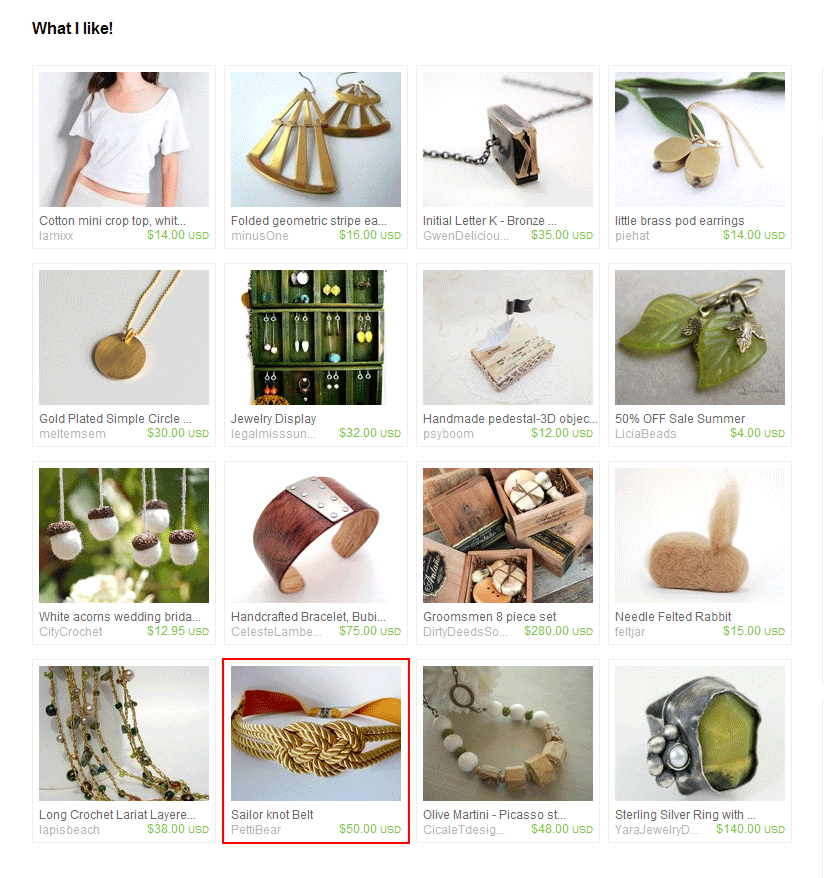Open the LiciaBeads seller link

point(645,434)
